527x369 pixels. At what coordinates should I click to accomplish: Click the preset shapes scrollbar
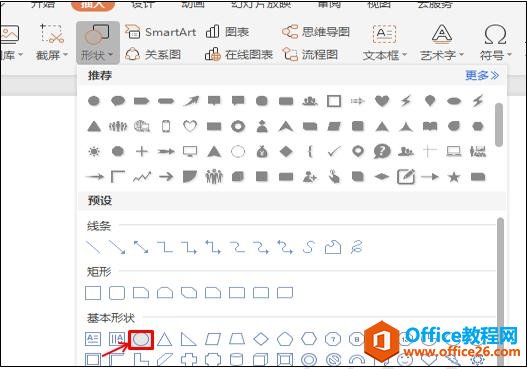[x=500, y=292]
